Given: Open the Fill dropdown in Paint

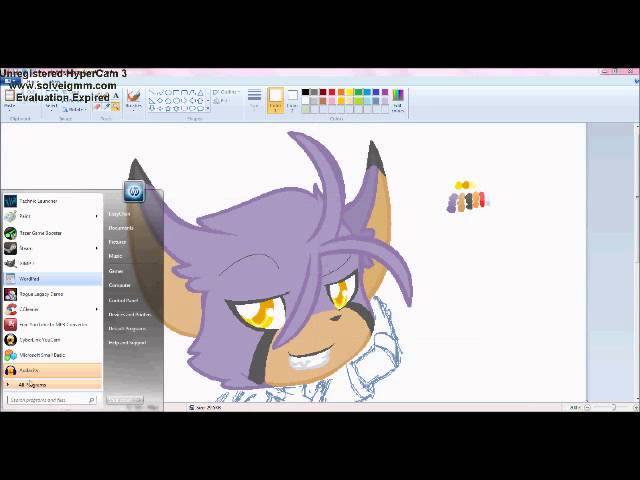Looking at the screenshot, I should click(x=222, y=101).
